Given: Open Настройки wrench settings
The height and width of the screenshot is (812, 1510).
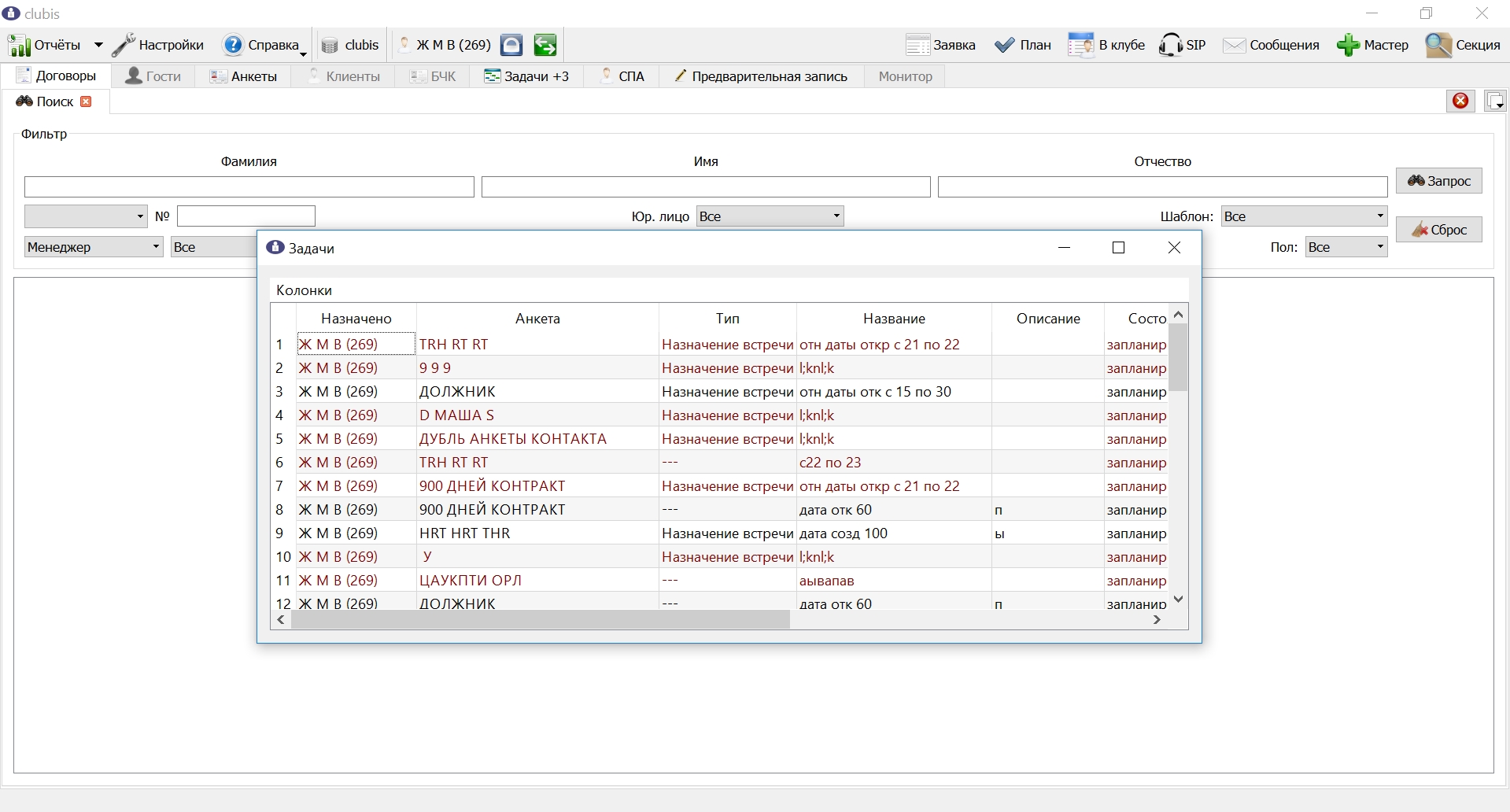Looking at the screenshot, I should click(x=123, y=46).
